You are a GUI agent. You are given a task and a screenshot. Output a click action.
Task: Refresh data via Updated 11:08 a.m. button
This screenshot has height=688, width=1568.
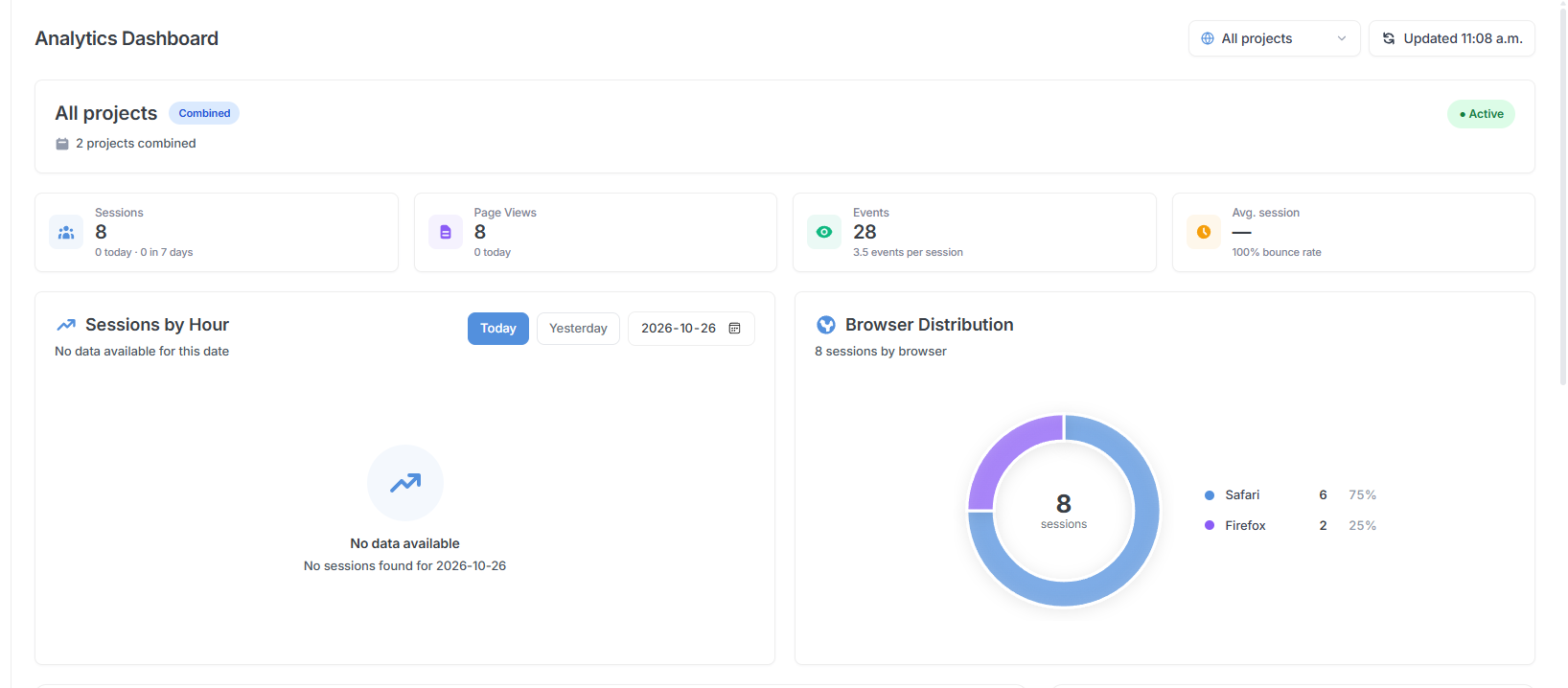pyautogui.click(x=1451, y=38)
